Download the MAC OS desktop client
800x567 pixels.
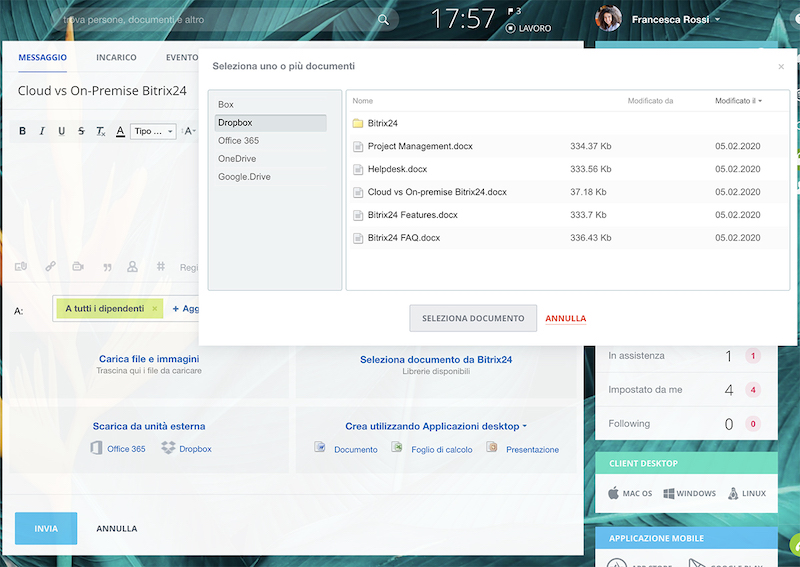tap(630, 494)
